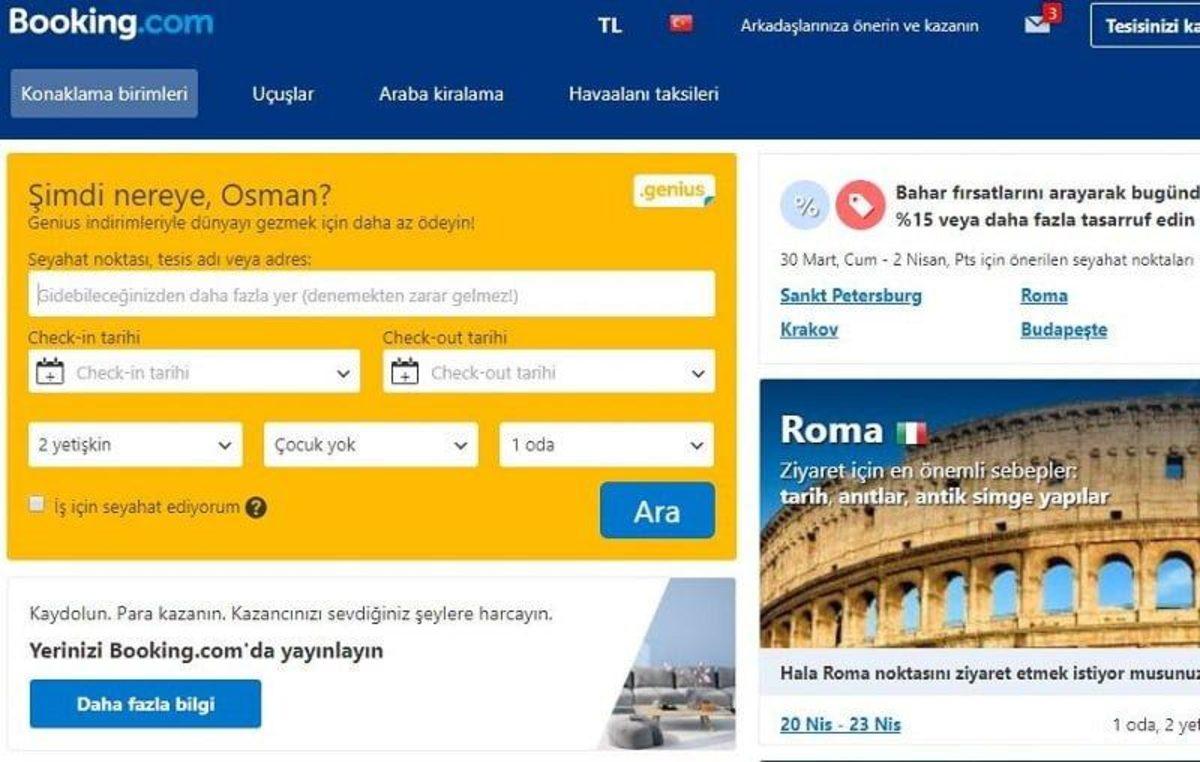Expand the Çocuk yok children dropdown
Viewport: 1200px width, 762px height.
(x=370, y=445)
